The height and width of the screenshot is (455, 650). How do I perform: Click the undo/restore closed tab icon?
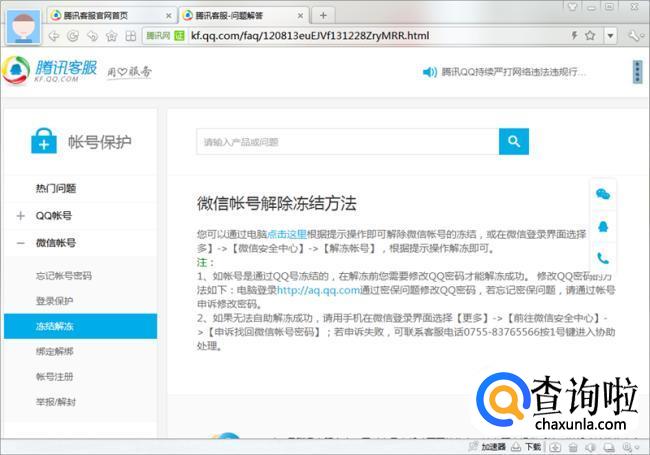click(x=92, y=36)
